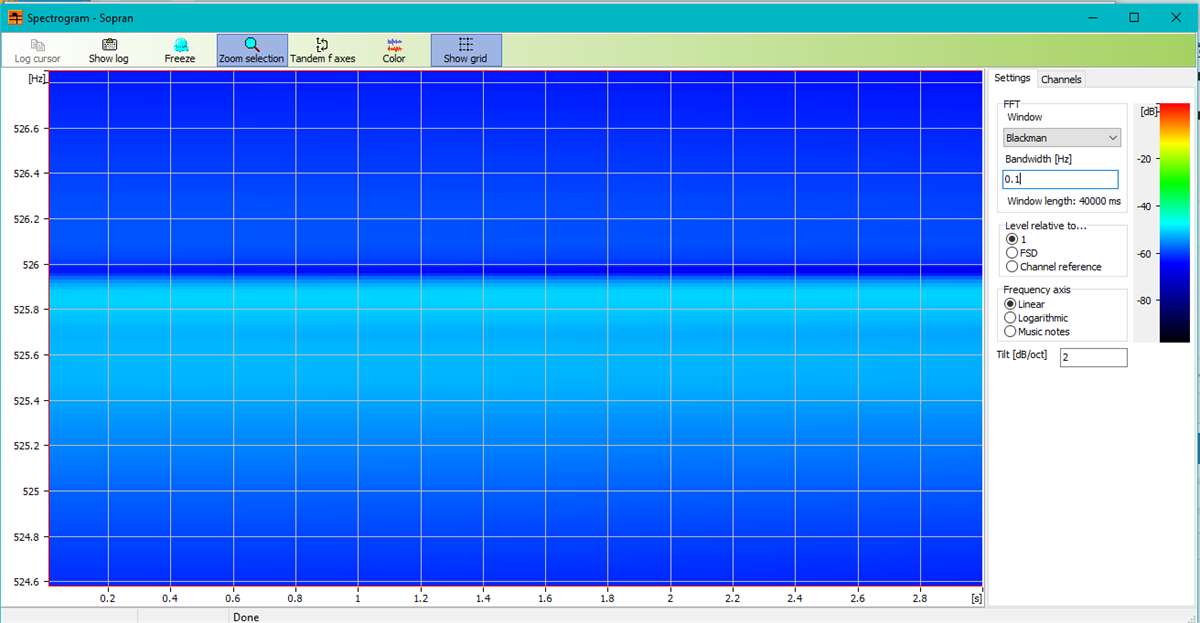Click the 525 Hz frequency axis label
Screen dimensions: 1200x623
click(x=29, y=492)
